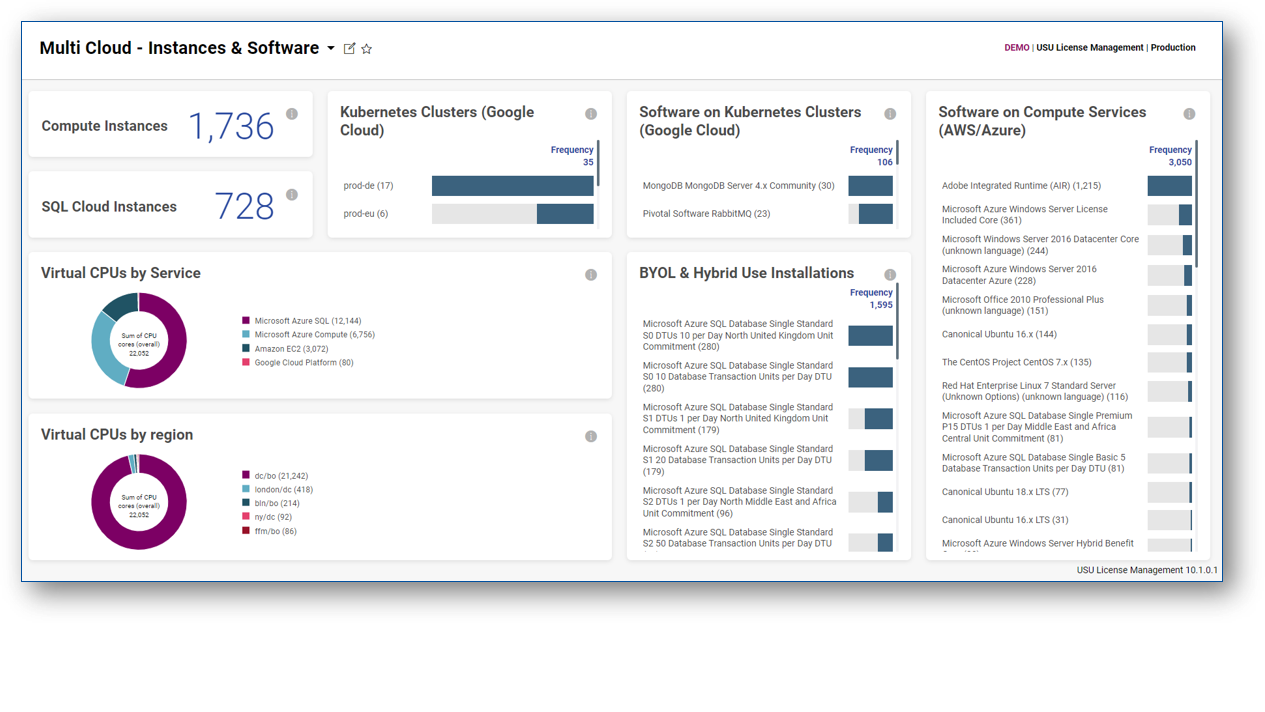Open info icon for BYOL & Hybrid Use Installations
The width and height of the screenshot is (1265, 712).
[890, 275]
